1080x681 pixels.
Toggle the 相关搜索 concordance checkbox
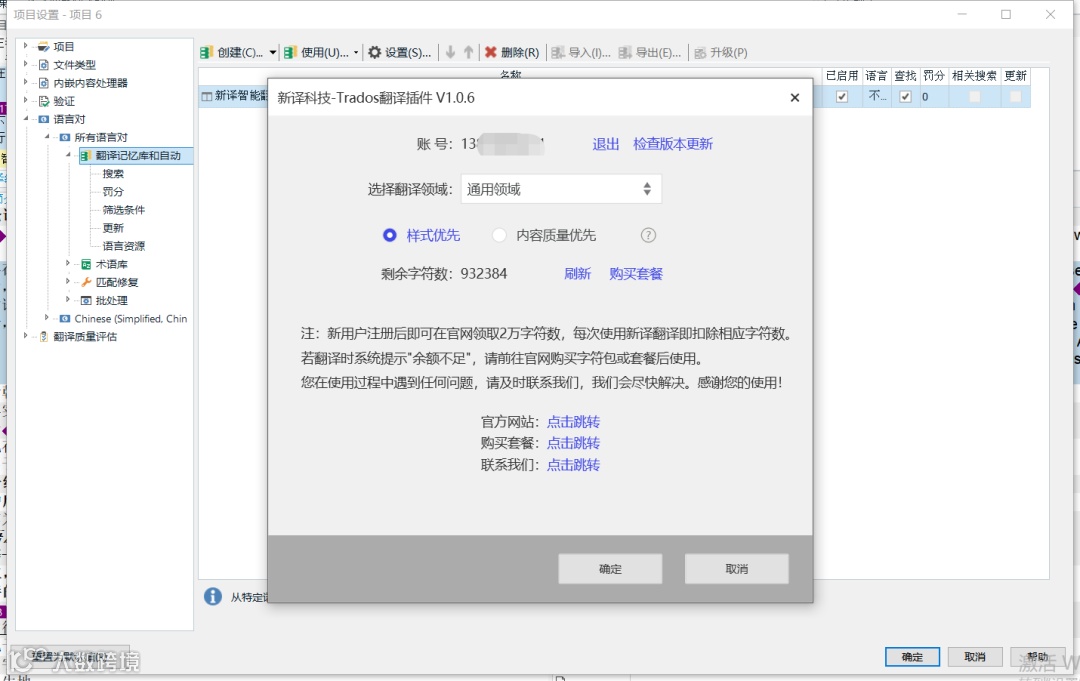974,97
